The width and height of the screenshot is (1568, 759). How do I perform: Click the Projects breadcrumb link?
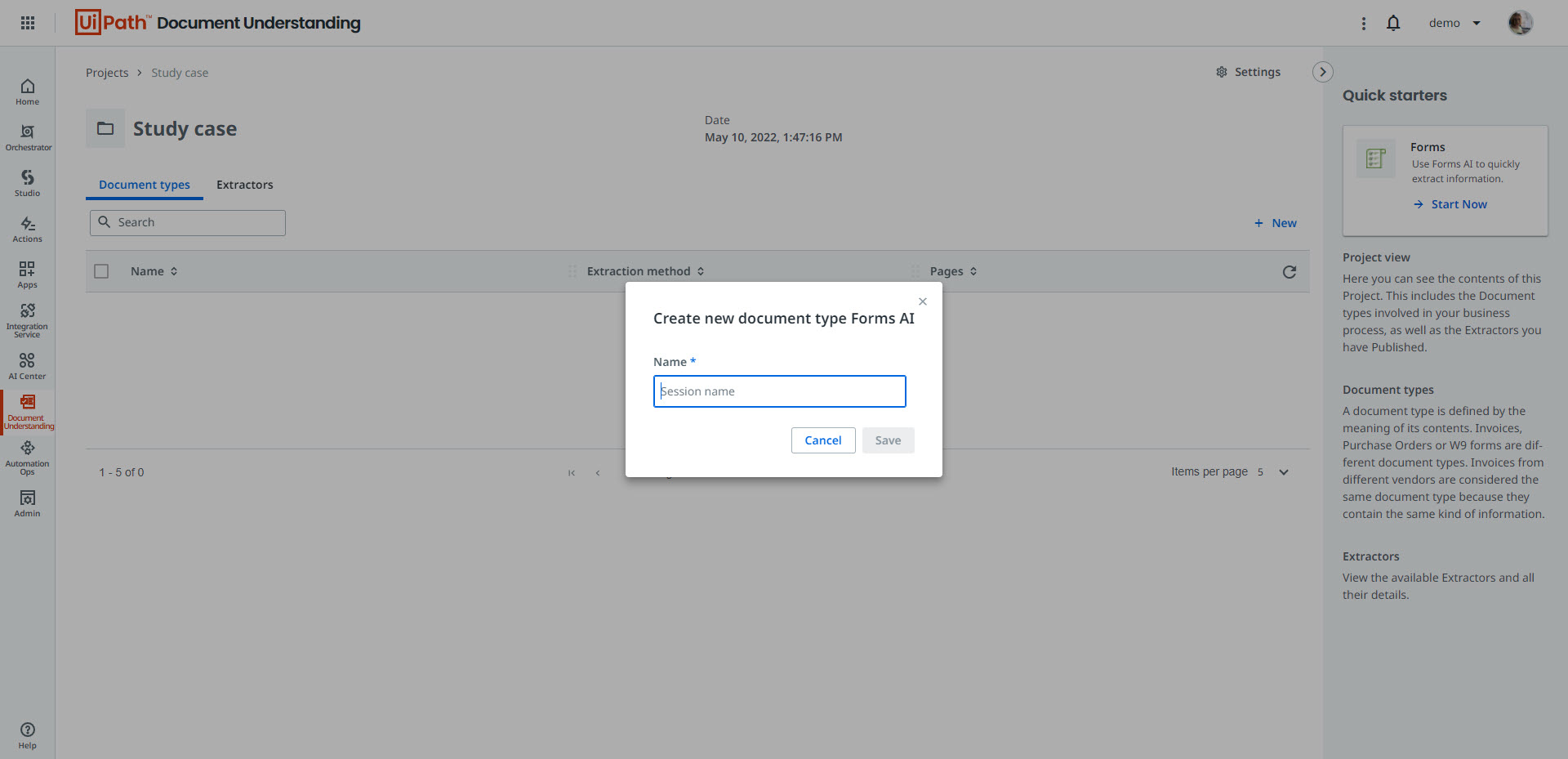pyautogui.click(x=107, y=73)
